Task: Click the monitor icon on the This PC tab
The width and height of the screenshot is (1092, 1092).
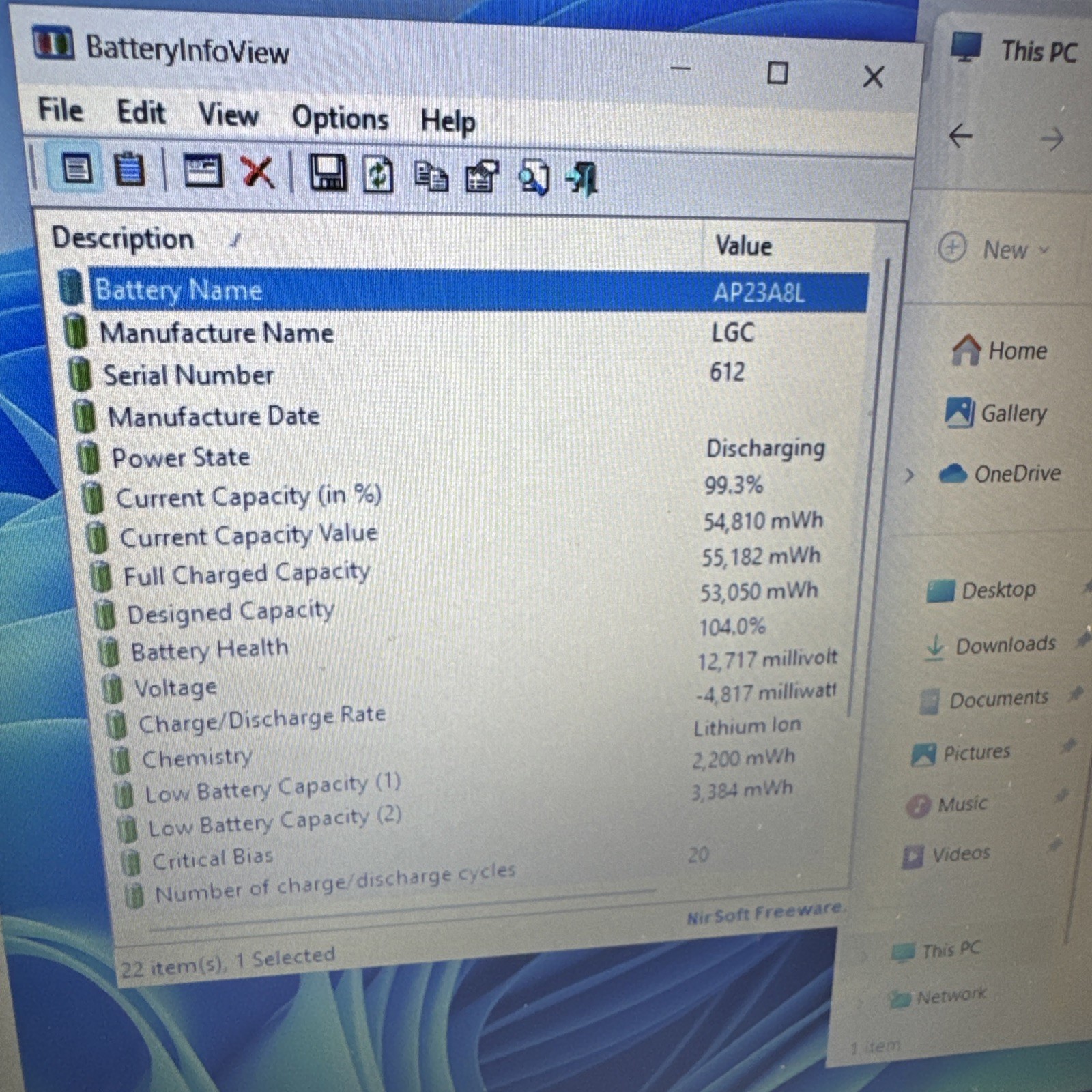Action: 966,47
